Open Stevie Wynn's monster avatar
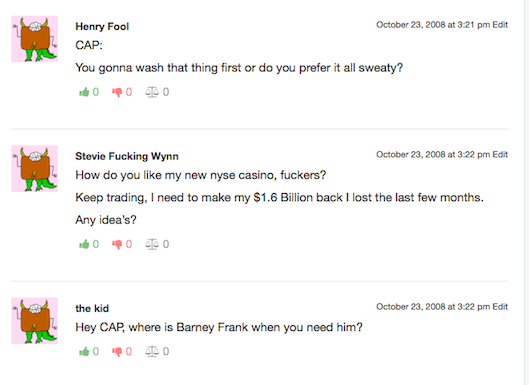529x385 pixels. (34, 168)
